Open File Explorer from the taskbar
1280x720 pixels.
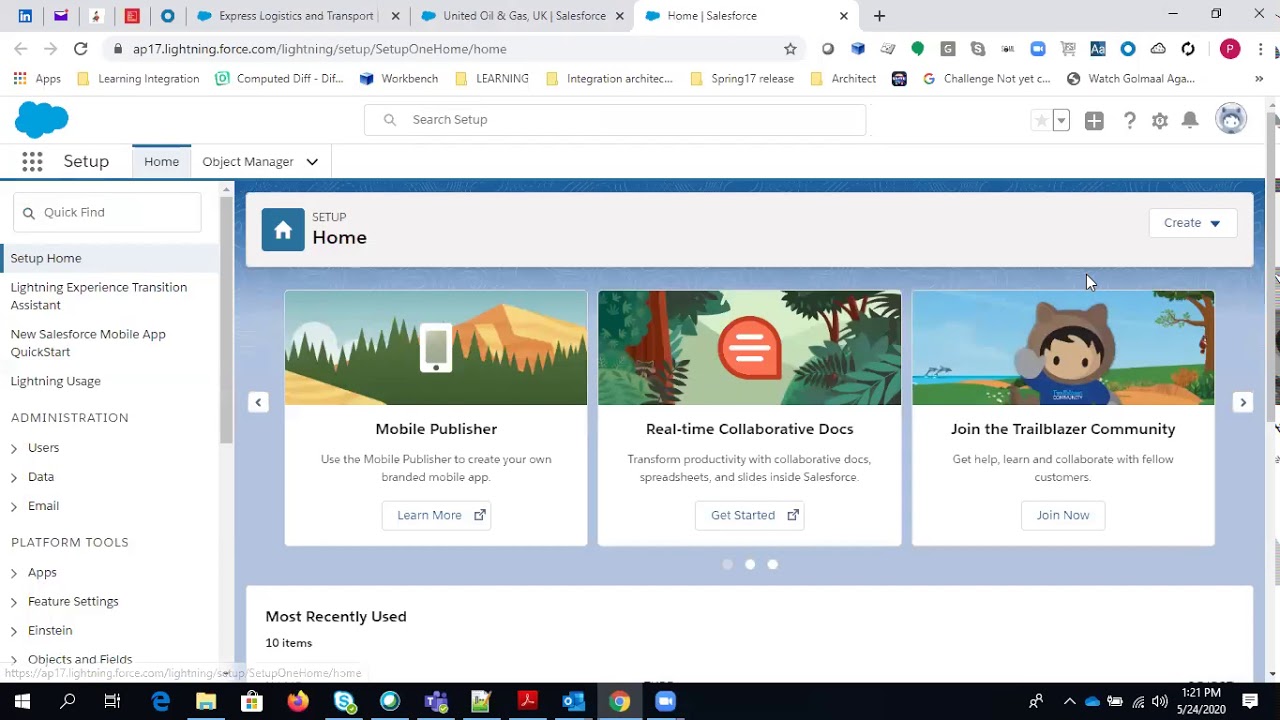(206, 701)
